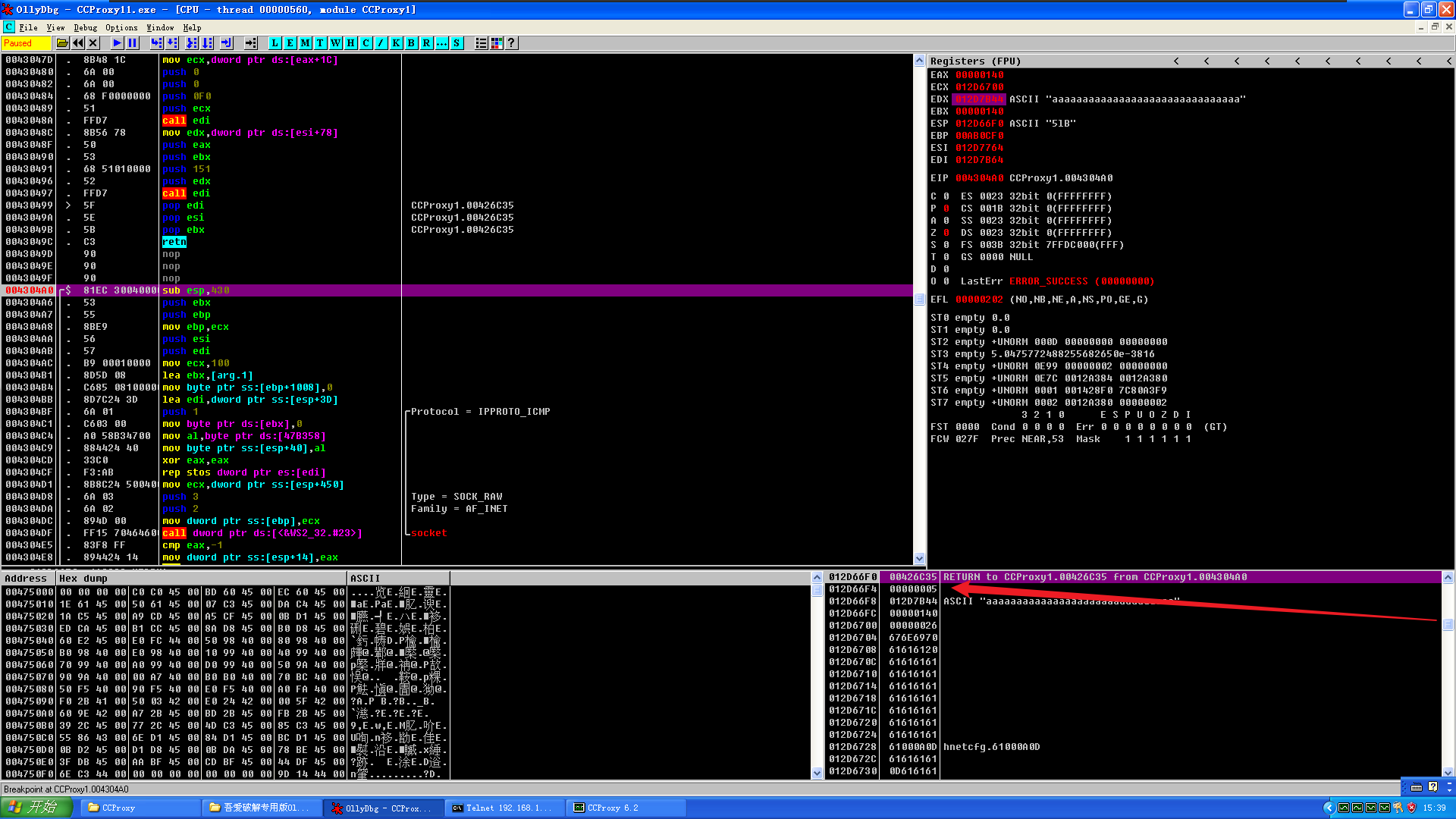The image size is (1456, 819).
Task: Open help with the question mark icon
Action: coord(512,43)
